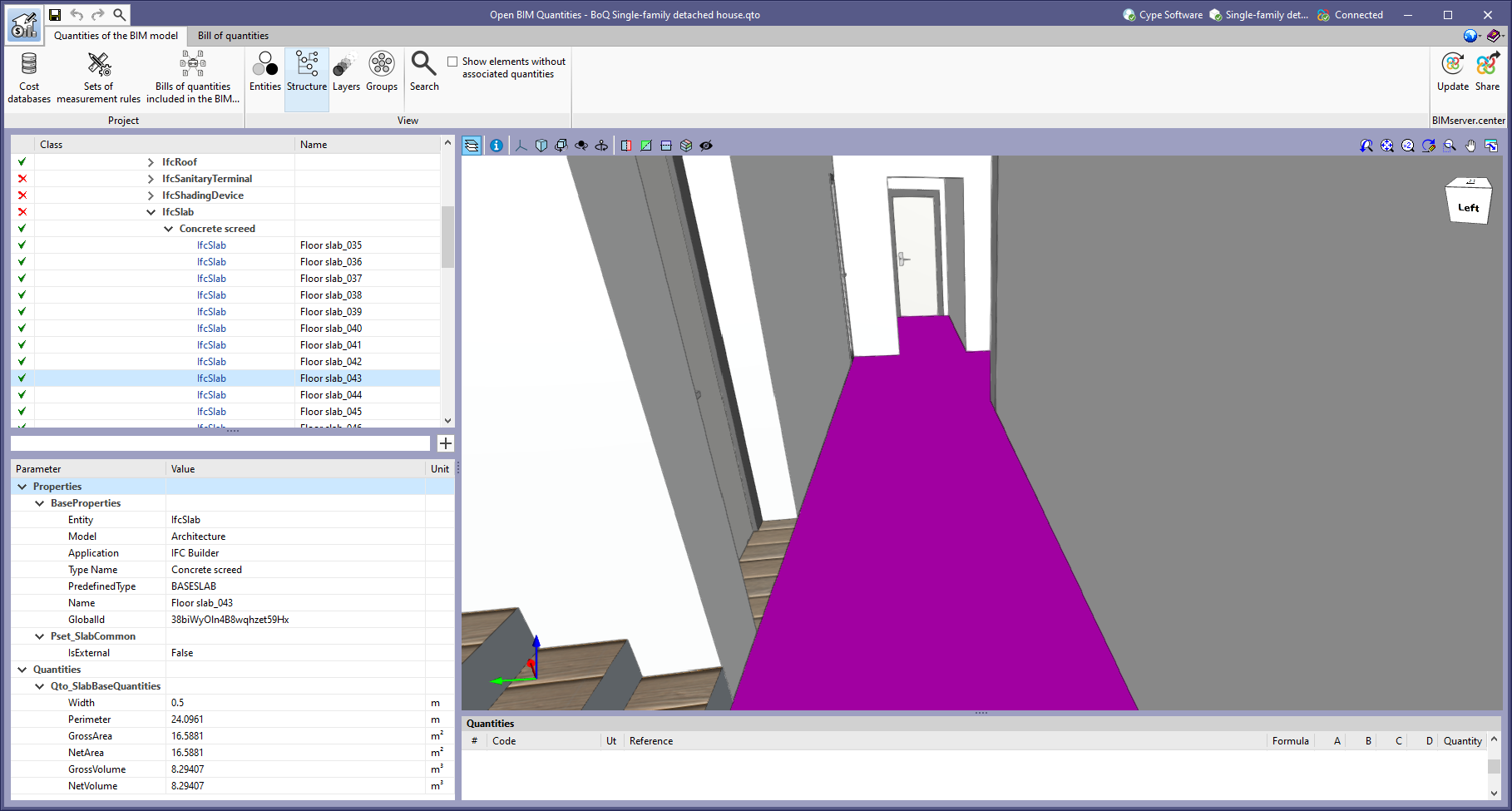Screen dimensions: 1512x811
Task: Collapse the IfcSlab tree node
Action: point(151,211)
